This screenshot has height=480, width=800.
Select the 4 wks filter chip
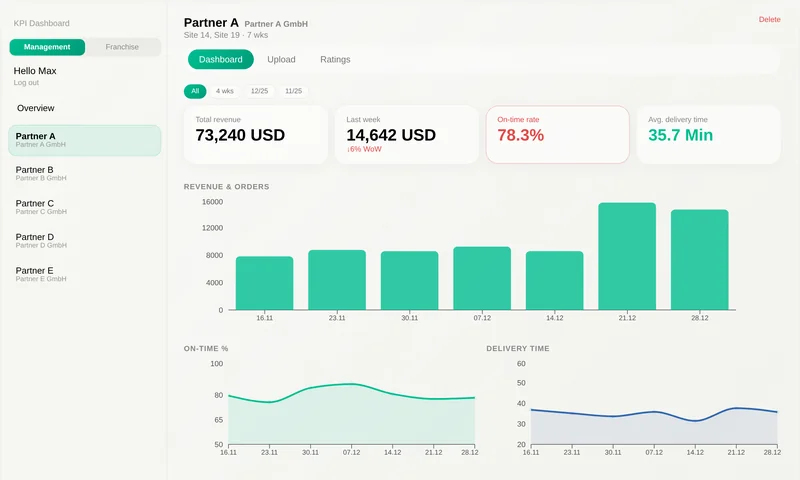coord(224,91)
